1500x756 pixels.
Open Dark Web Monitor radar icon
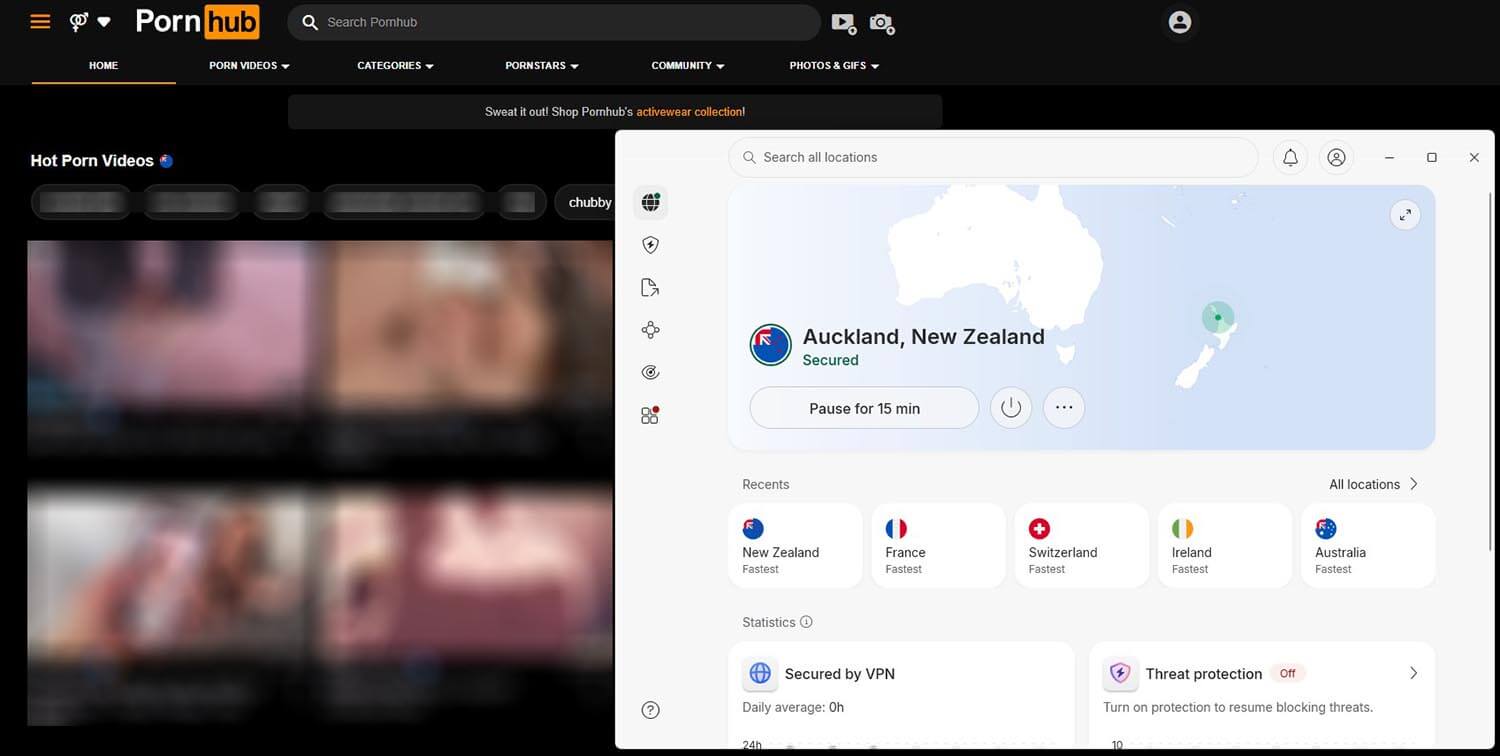pos(651,372)
